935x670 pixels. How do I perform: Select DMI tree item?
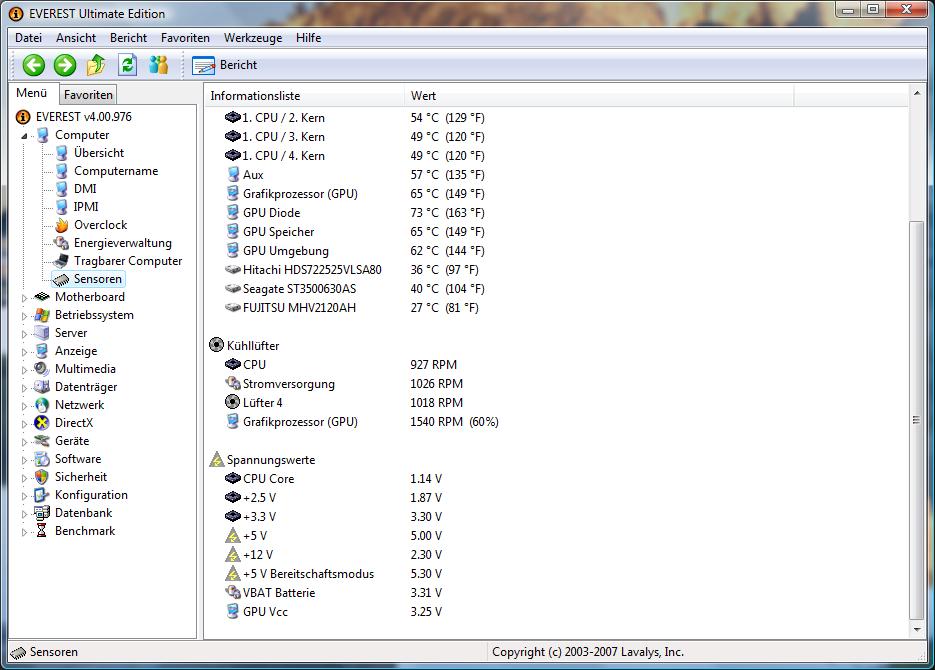coord(85,189)
